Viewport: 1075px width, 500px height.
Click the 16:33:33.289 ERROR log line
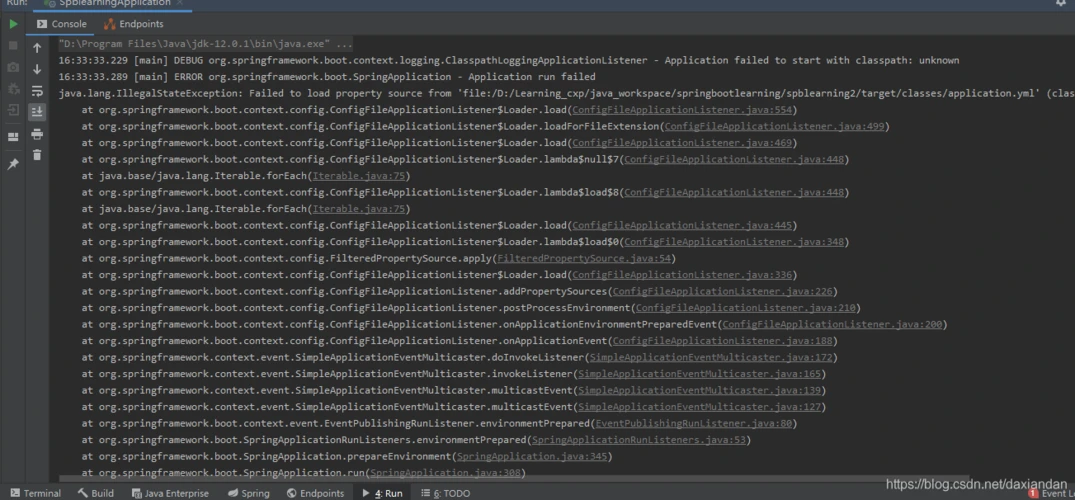point(327,77)
